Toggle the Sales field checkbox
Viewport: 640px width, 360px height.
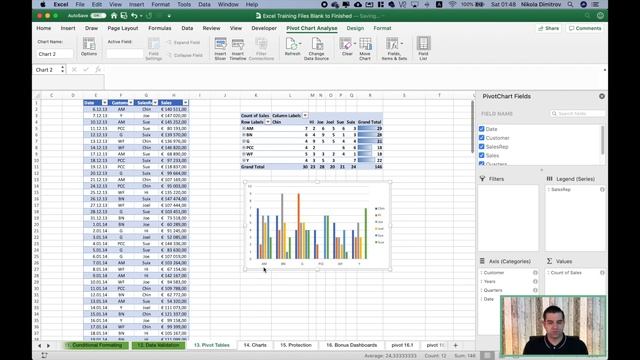[482, 155]
